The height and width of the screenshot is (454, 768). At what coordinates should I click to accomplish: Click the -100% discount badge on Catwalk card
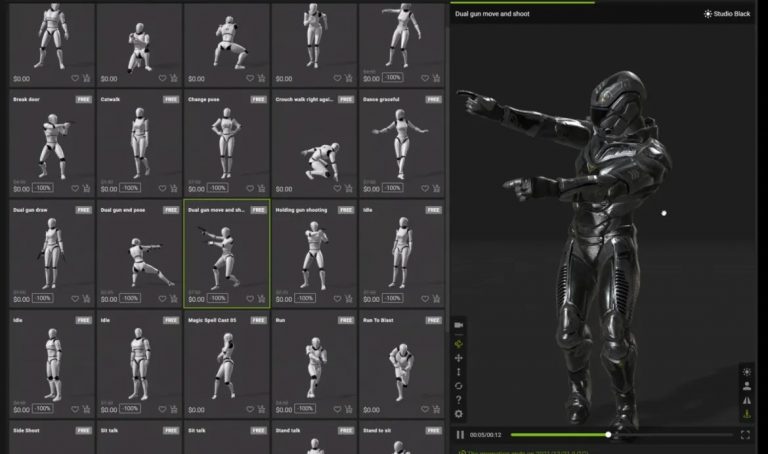click(x=130, y=188)
